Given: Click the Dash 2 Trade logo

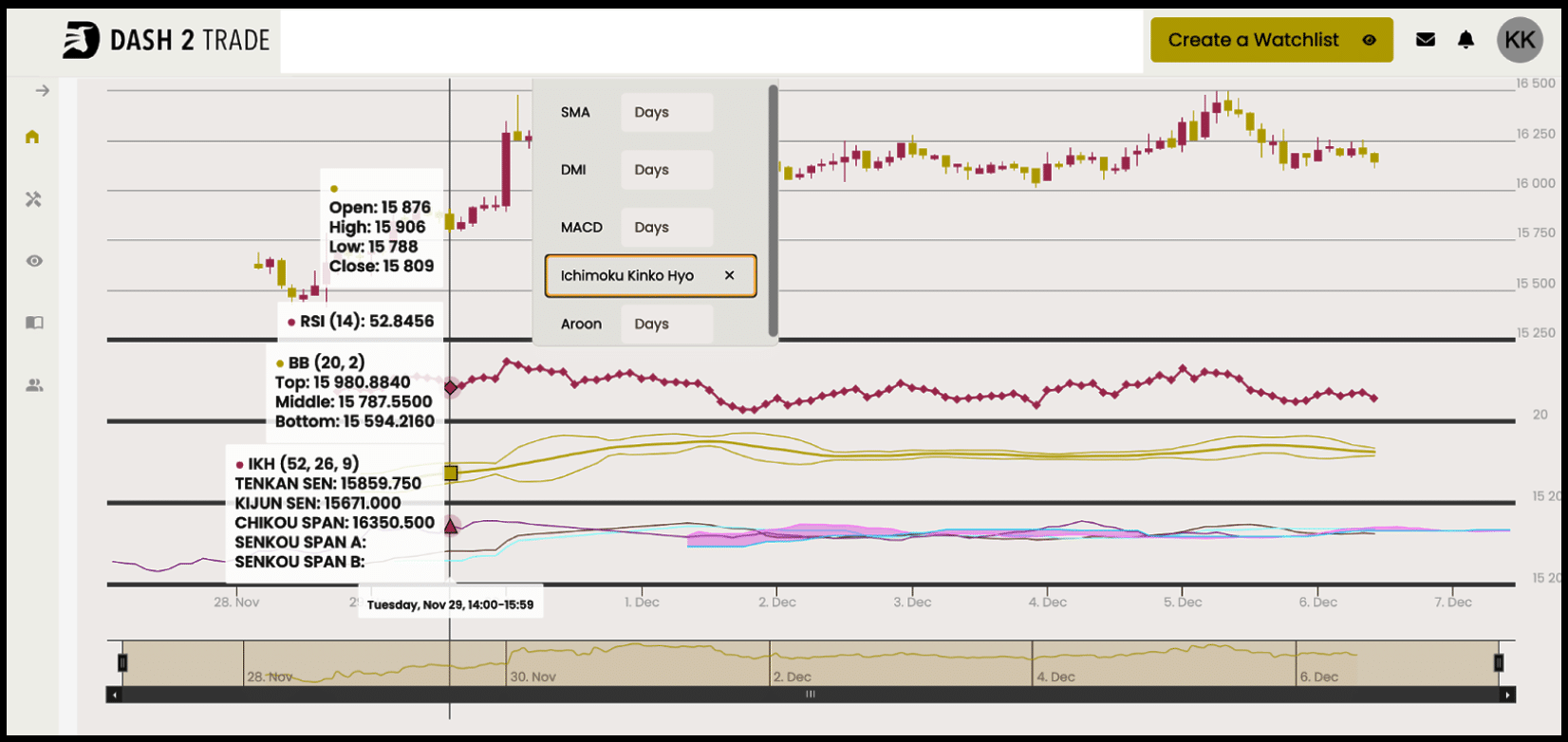Looking at the screenshot, I should tap(166, 40).
